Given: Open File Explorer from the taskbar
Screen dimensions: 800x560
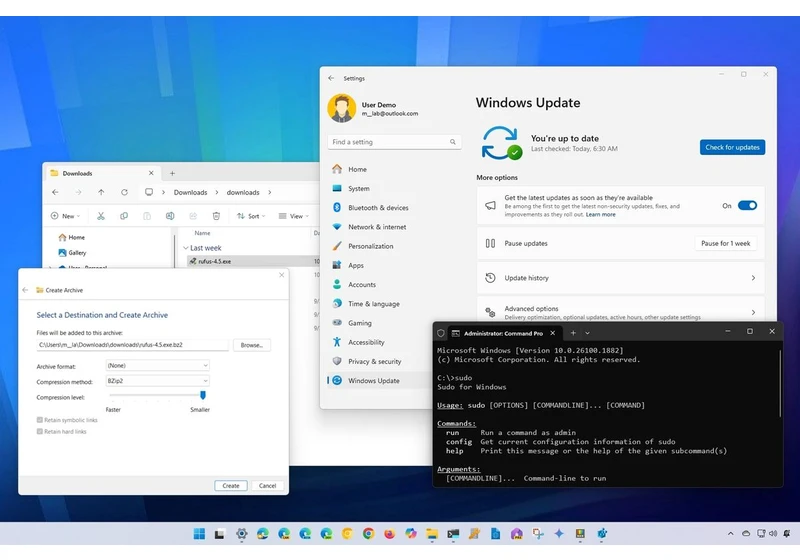Looking at the screenshot, I should 432,533.
